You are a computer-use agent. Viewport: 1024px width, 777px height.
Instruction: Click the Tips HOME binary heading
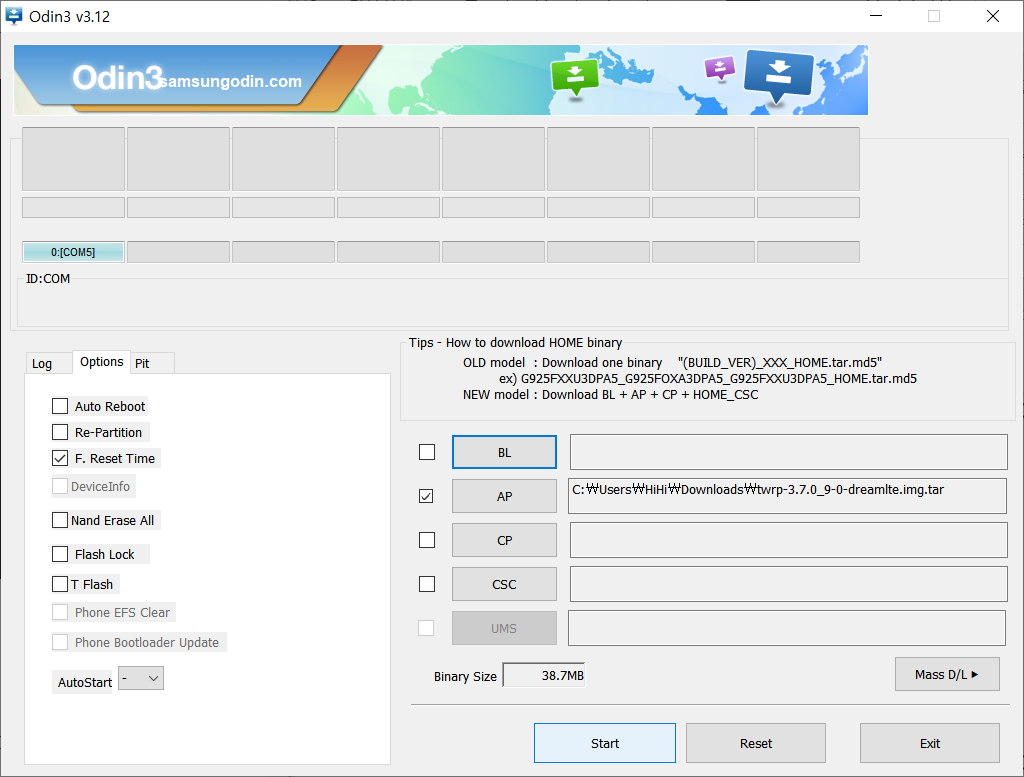(515, 343)
